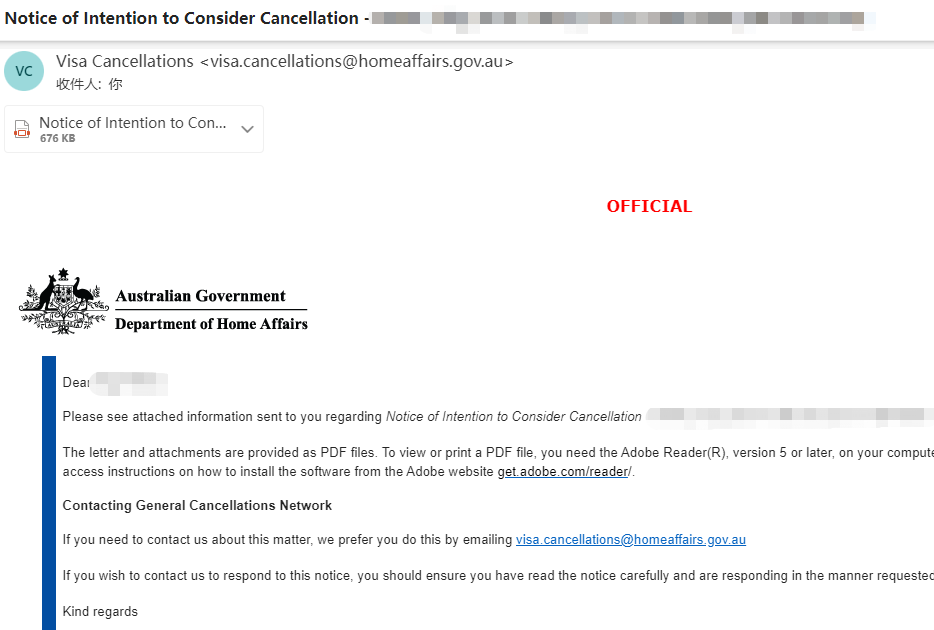Select the sender name Visa Cancellations
Viewport: 934px width, 630px height.
tap(124, 61)
